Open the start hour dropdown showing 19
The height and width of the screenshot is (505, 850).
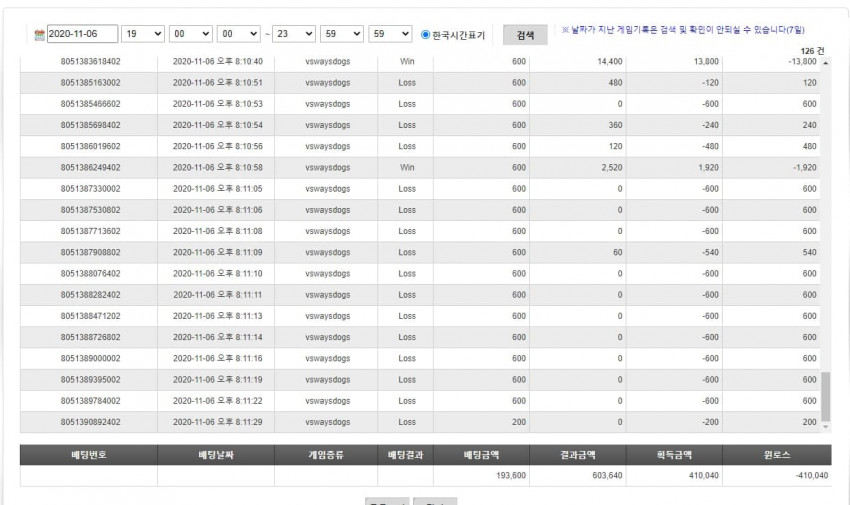143,34
